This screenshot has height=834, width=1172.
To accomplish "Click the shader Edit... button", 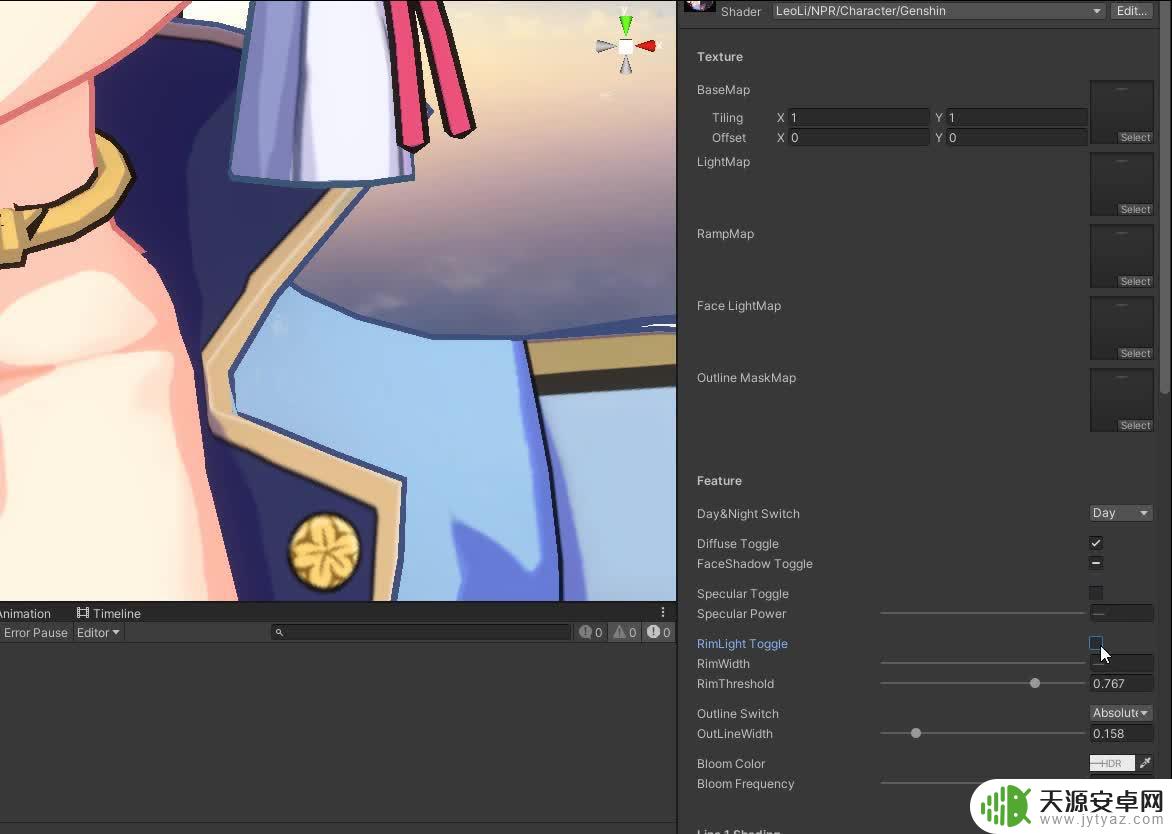I will point(1132,10).
